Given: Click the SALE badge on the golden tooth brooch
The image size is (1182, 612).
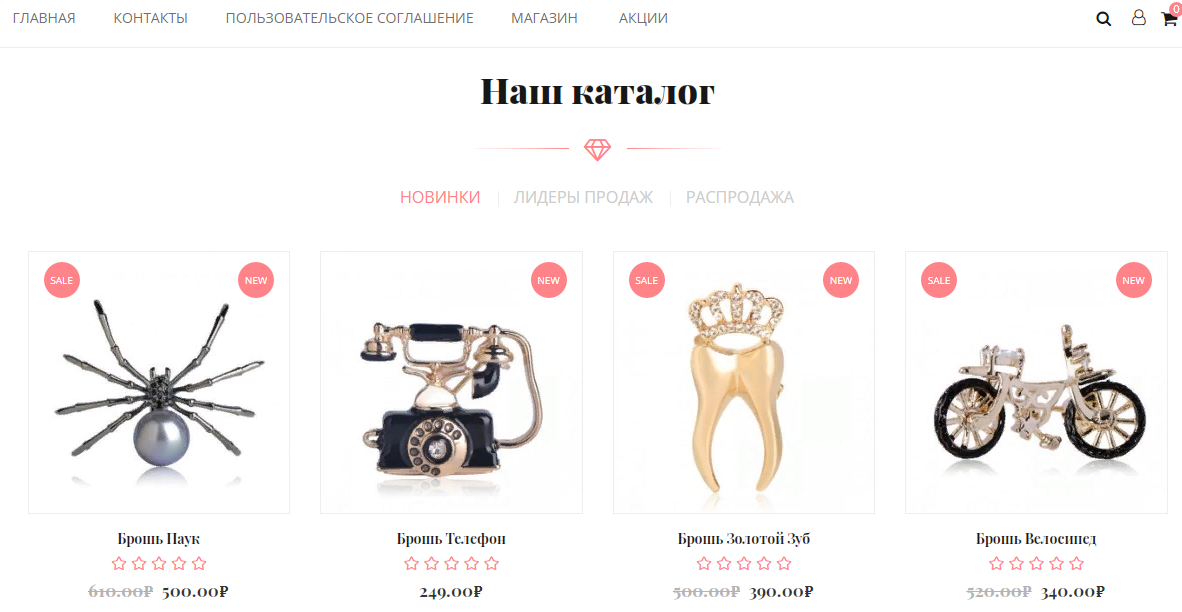Looking at the screenshot, I should tap(647, 280).
